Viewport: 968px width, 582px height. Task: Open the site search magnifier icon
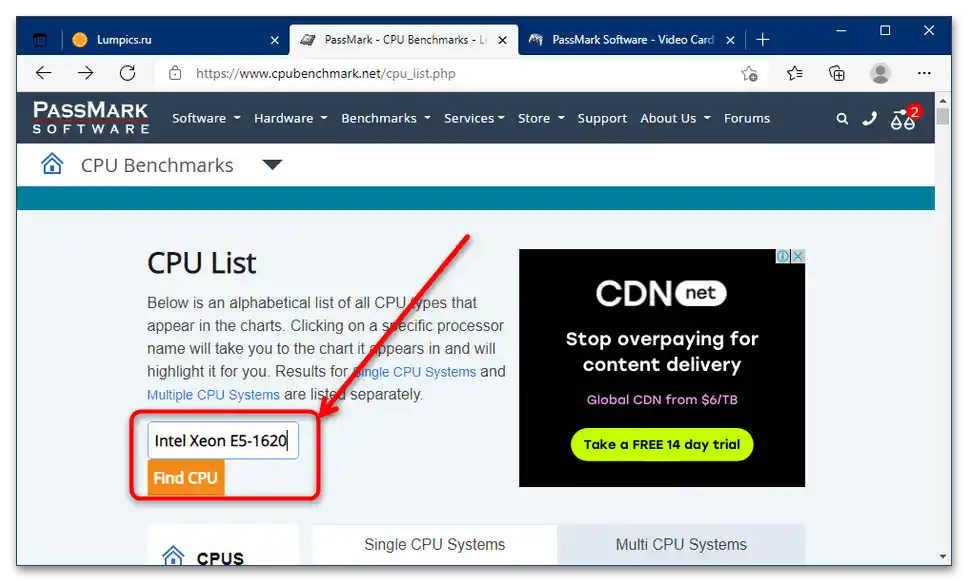click(842, 118)
